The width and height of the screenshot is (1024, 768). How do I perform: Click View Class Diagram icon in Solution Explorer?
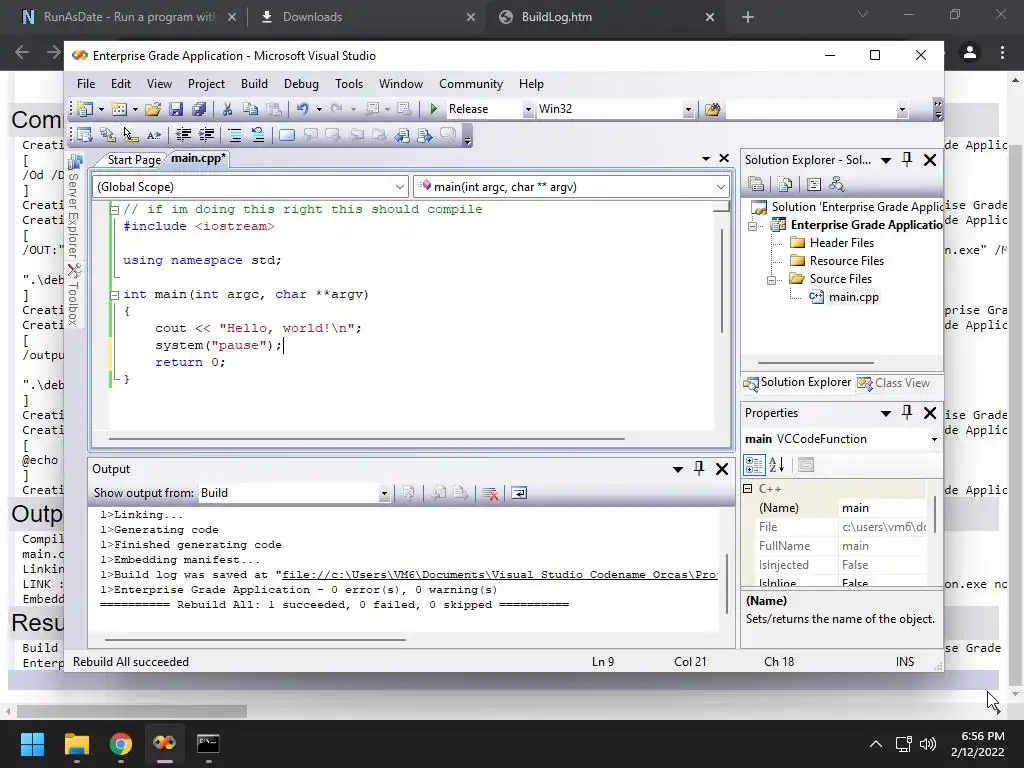coord(837,185)
